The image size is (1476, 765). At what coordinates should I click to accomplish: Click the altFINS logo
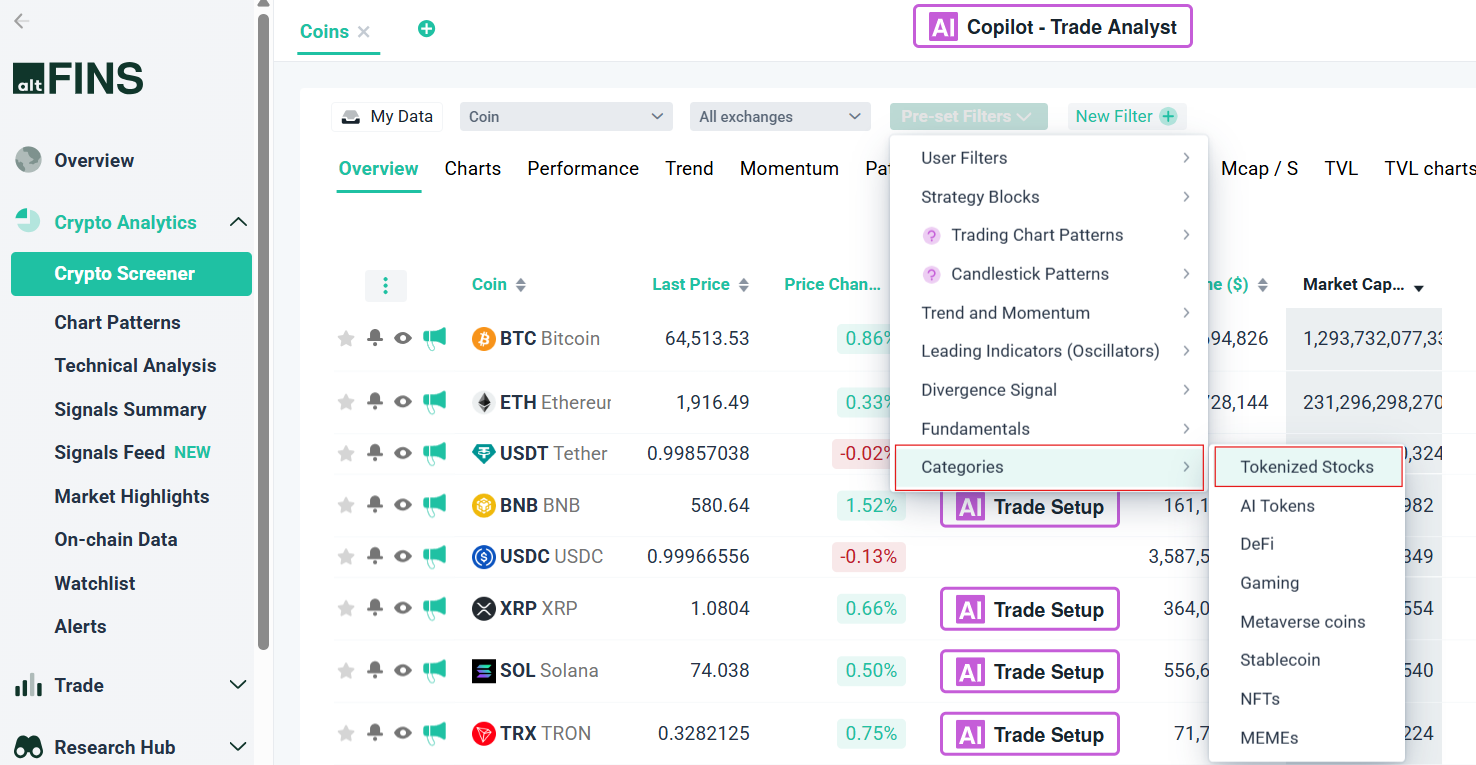coord(78,79)
